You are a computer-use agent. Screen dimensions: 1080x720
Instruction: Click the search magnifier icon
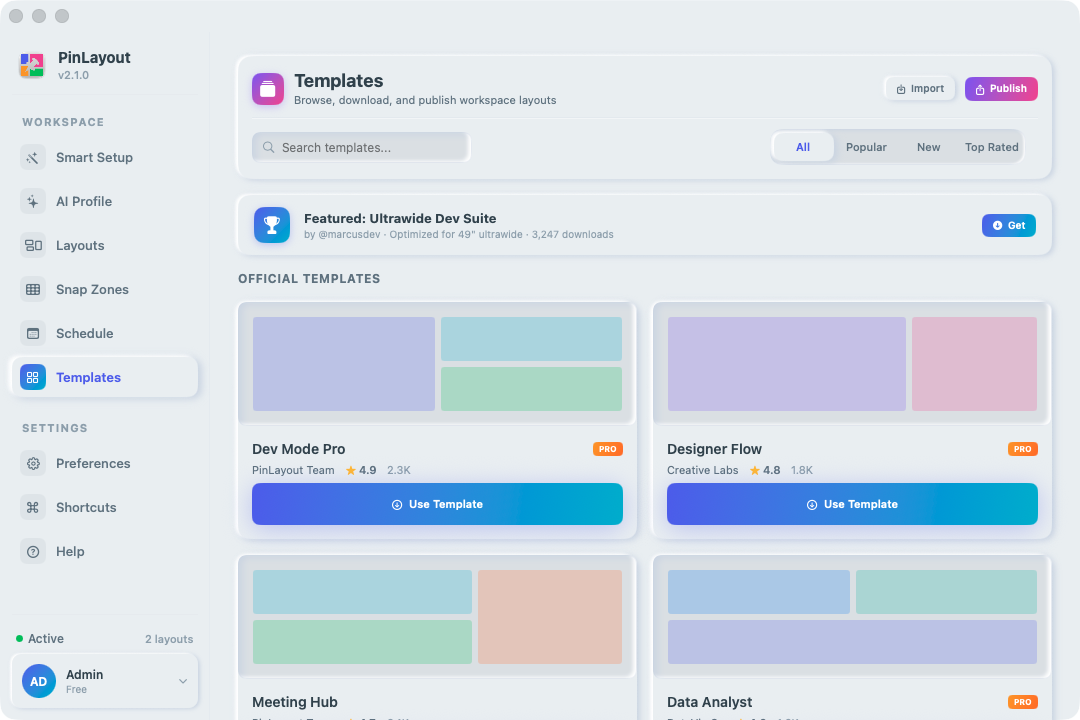point(269,147)
